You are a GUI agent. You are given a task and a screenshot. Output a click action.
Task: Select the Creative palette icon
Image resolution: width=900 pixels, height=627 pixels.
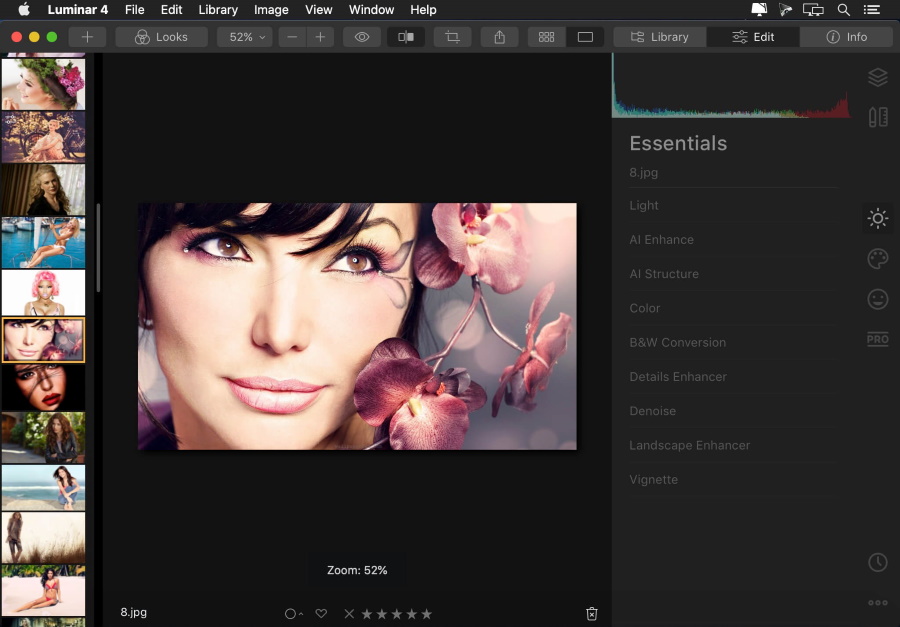[878, 258]
